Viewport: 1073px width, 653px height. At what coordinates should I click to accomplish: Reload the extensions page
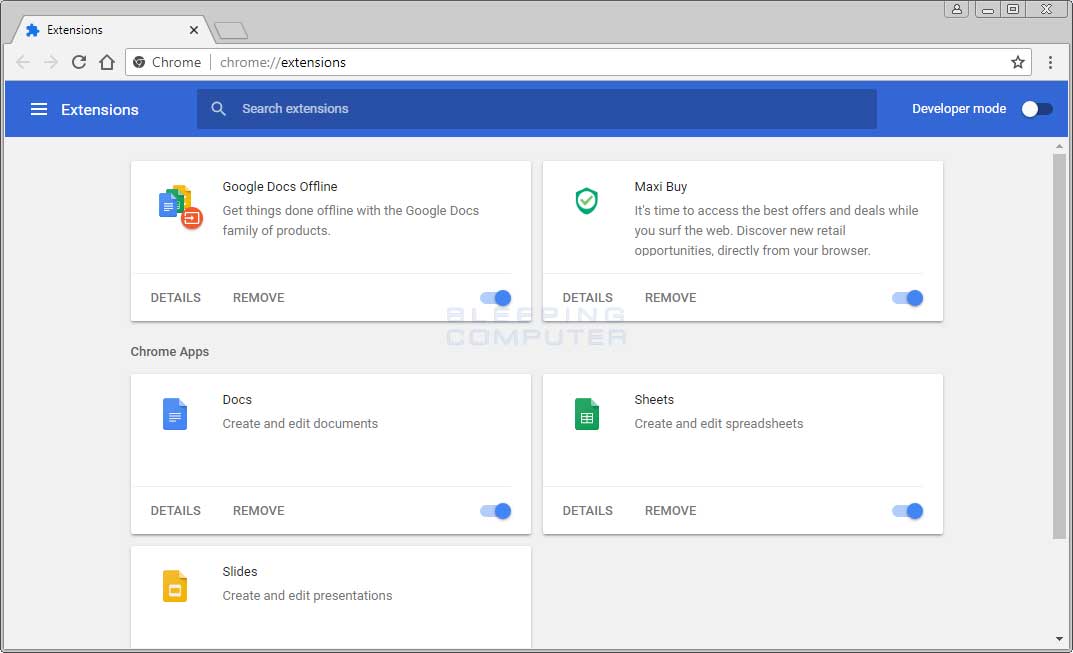coord(79,62)
